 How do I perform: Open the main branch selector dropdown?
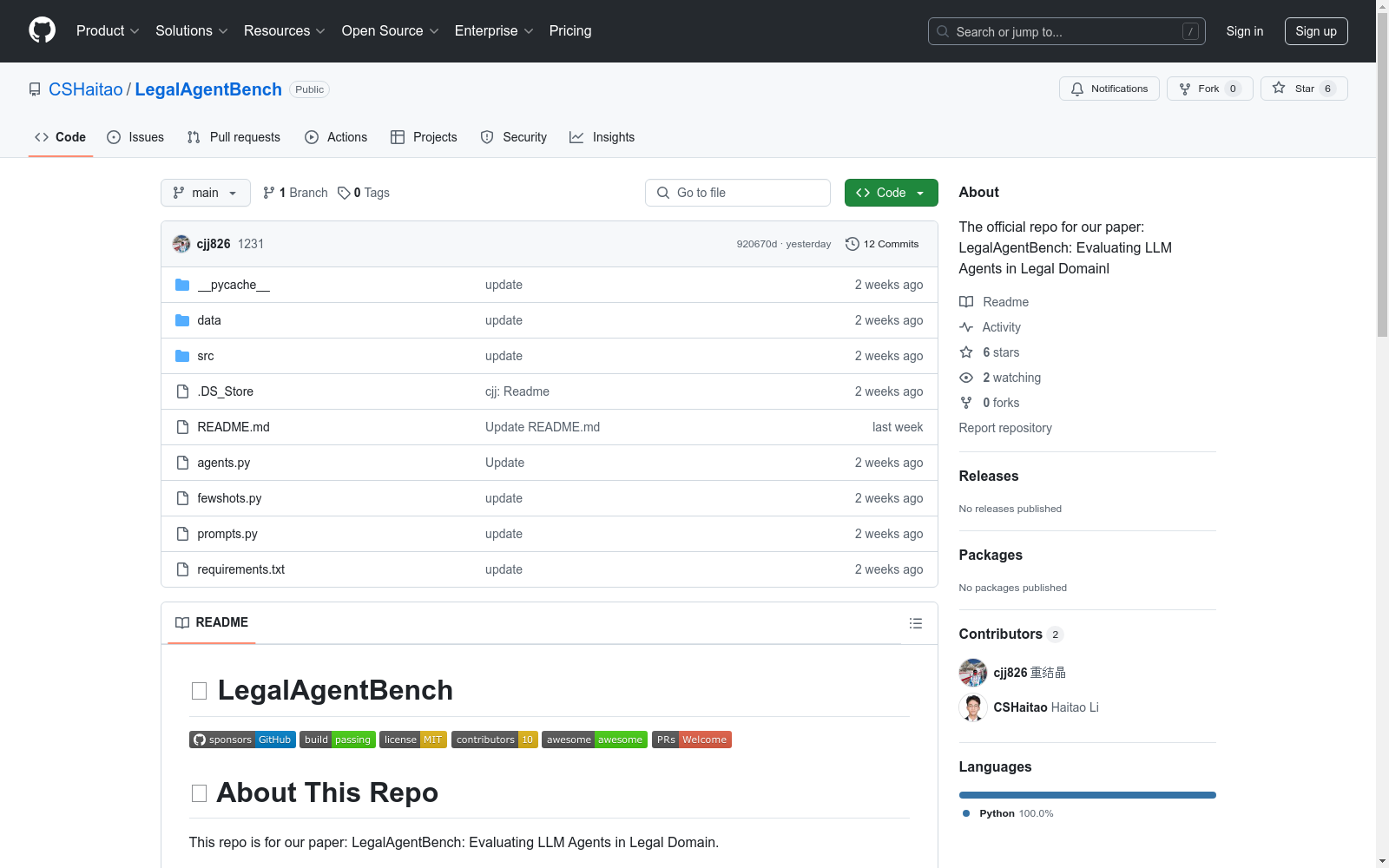[206, 193]
